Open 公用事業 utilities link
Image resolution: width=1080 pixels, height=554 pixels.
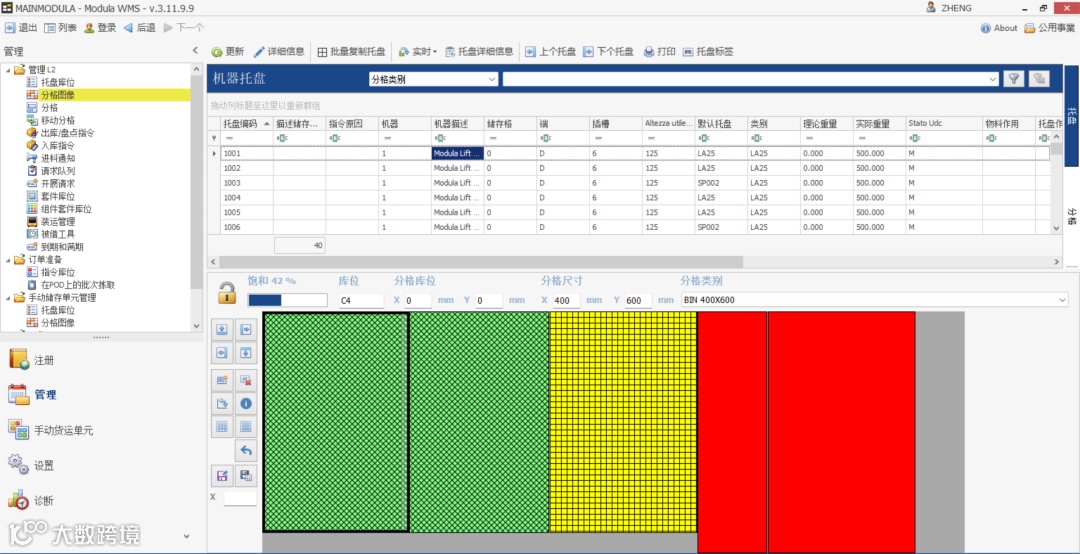pos(1050,28)
